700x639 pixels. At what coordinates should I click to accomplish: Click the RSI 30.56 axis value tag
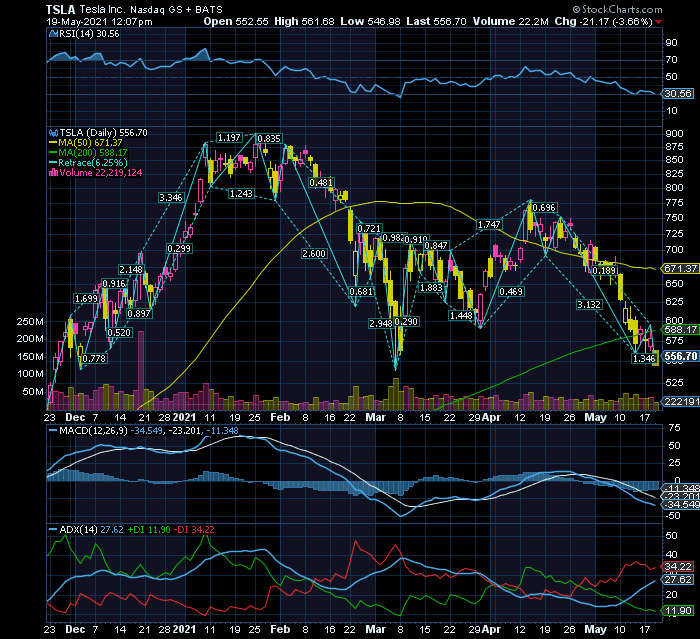(x=678, y=94)
